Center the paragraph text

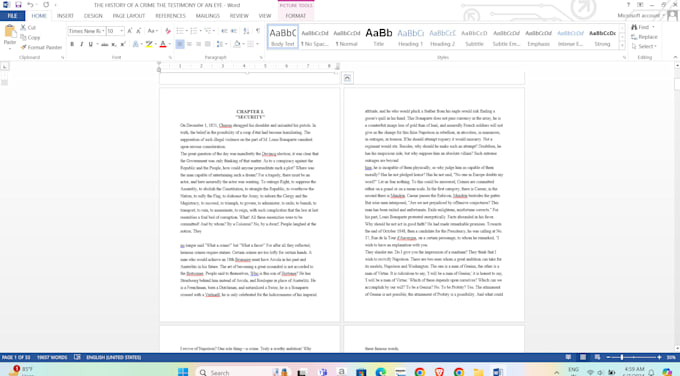189,44
